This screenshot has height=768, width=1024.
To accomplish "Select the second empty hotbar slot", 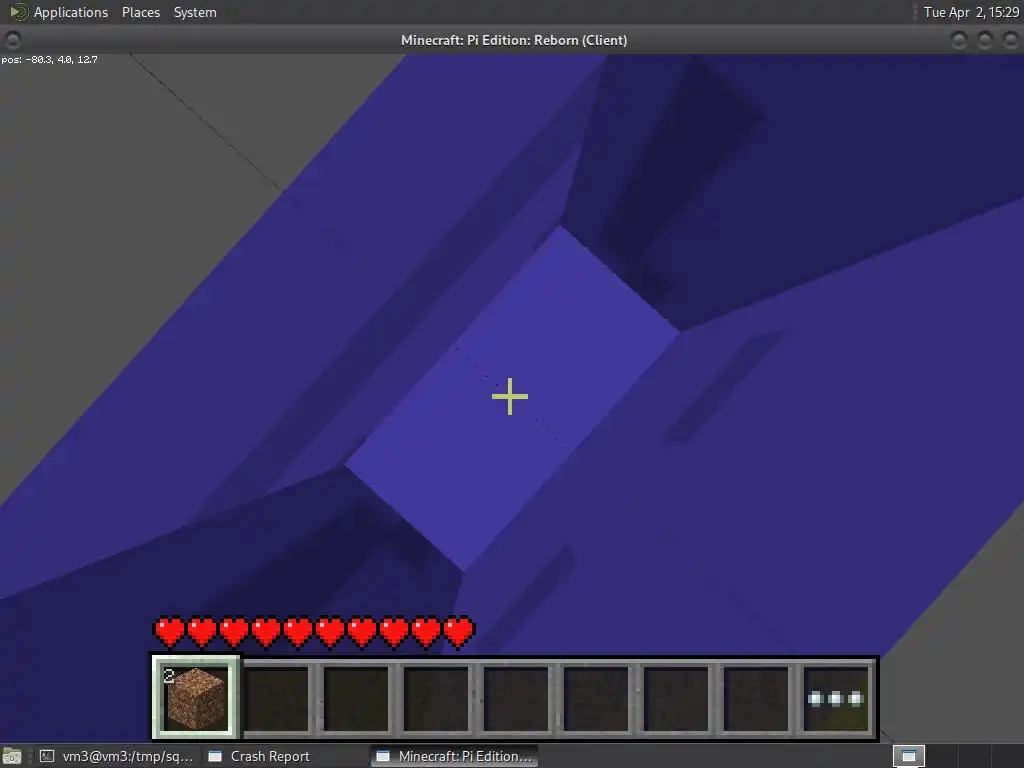I will point(356,699).
